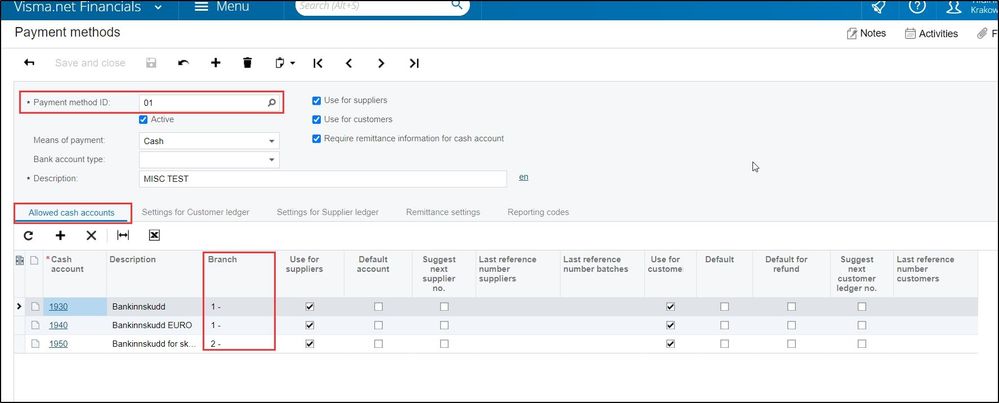Click the undo icon in toolbar
Screen dimensions: 999x403
coord(183,63)
